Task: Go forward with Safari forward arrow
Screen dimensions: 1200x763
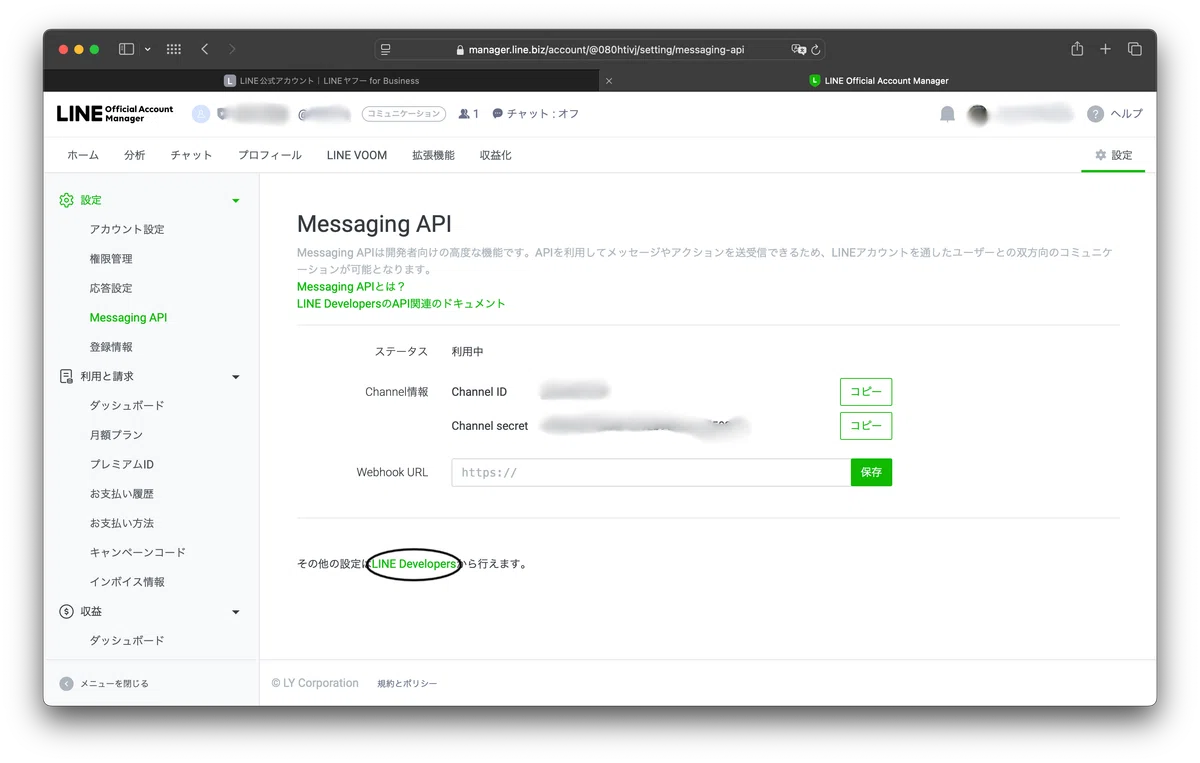Action: [x=232, y=49]
